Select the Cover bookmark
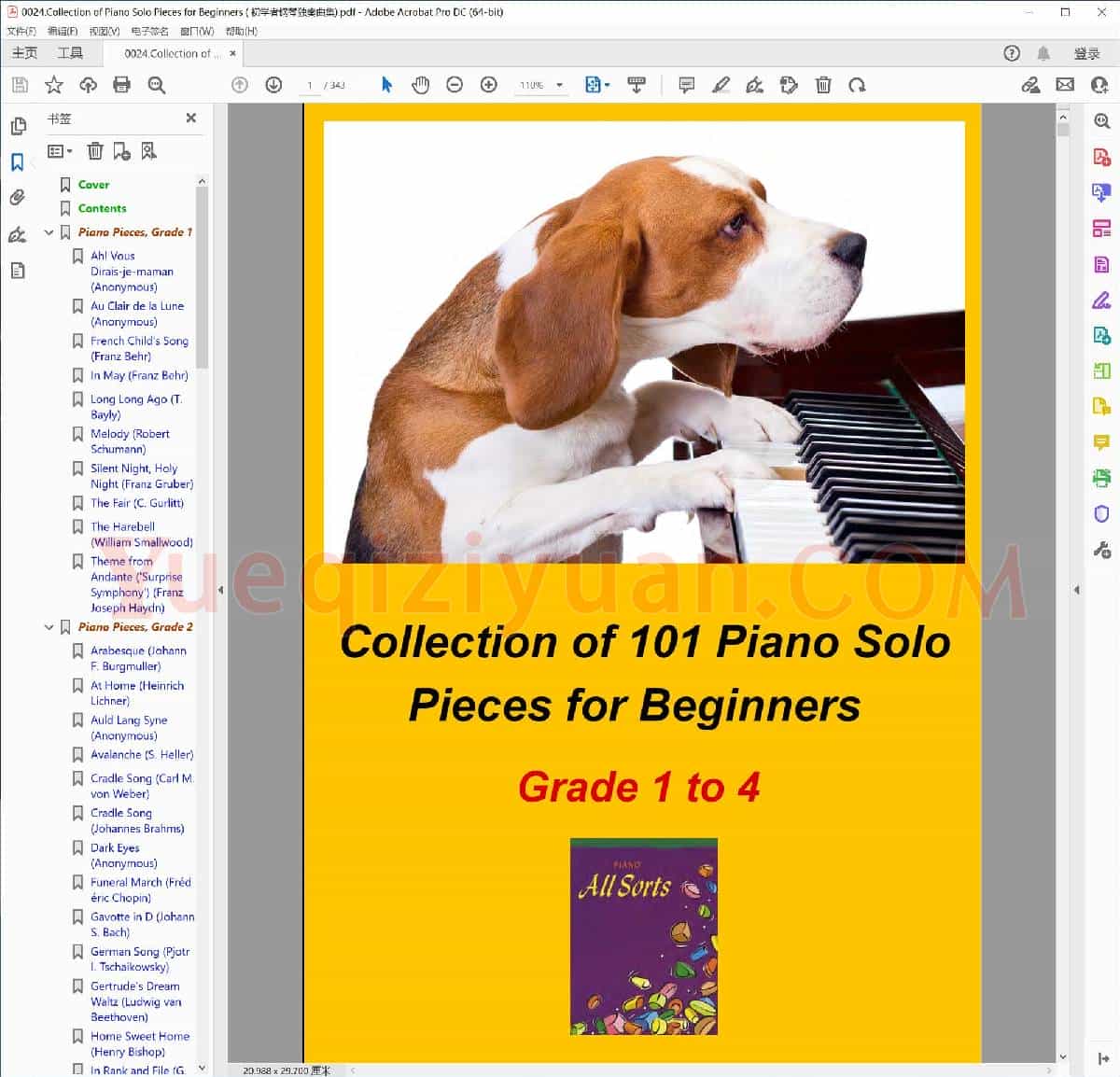Image resolution: width=1120 pixels, height=1077 pixels. [x=93, y=185]
